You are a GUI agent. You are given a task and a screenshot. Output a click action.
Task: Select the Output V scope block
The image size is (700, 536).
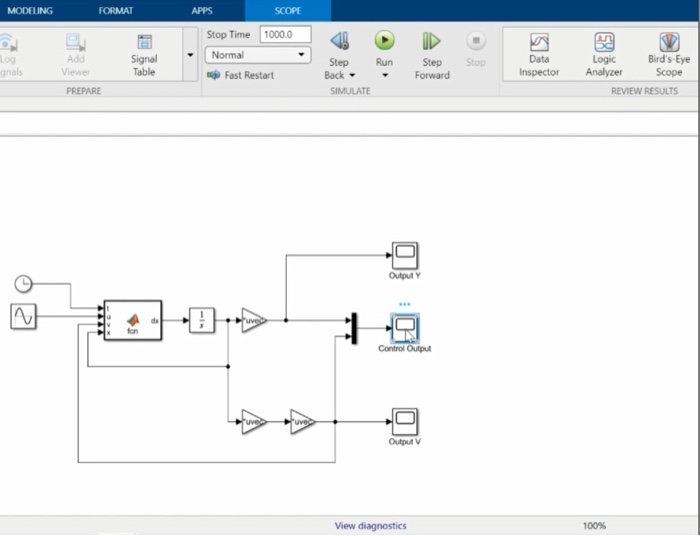click(x=405, y=422)
